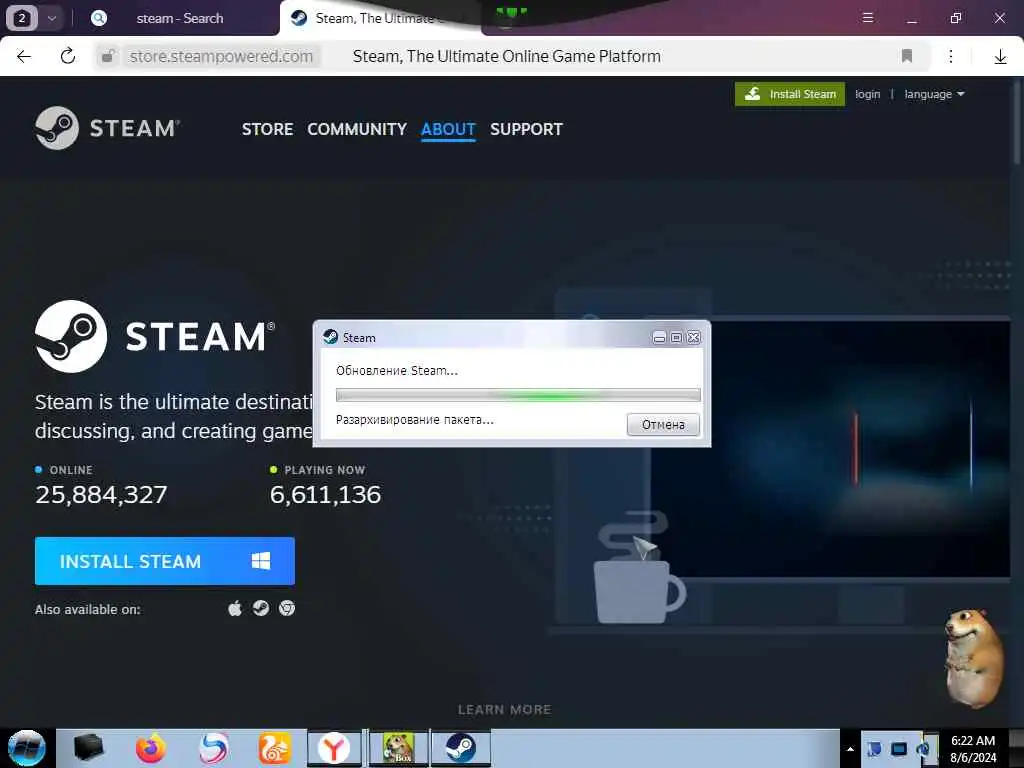Open the Windows Start orb
Image resolution: width=1024 pixels, height=768 pixels.
click(26, 748)
